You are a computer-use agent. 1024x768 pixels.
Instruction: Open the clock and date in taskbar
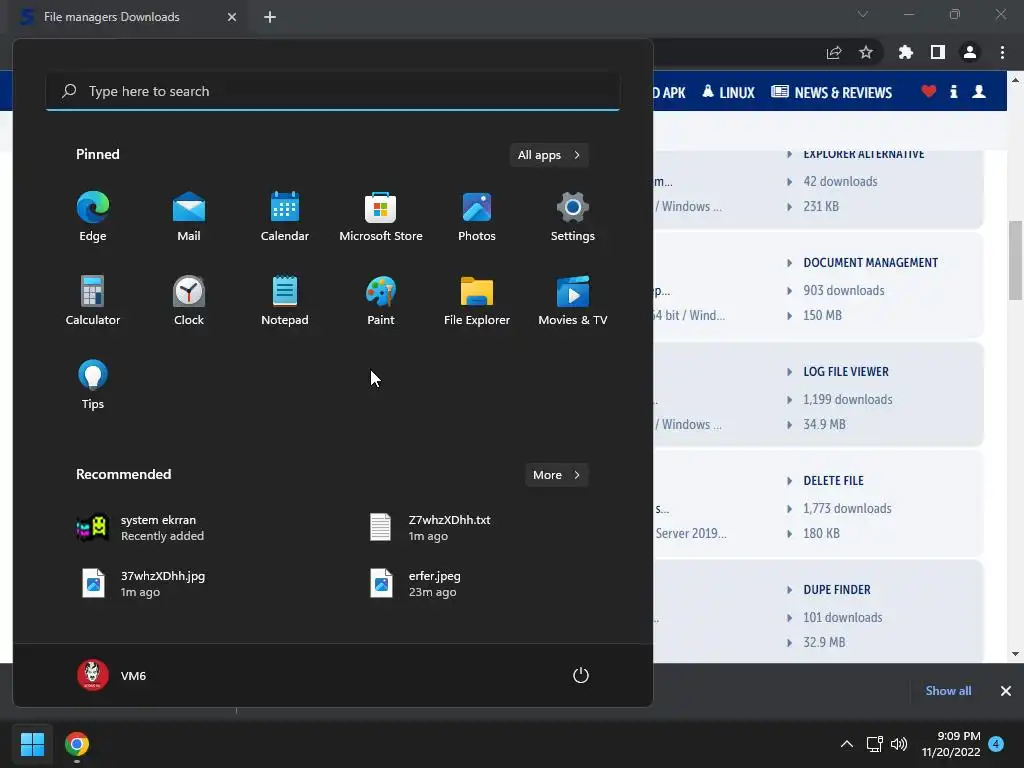coord(951,744)
